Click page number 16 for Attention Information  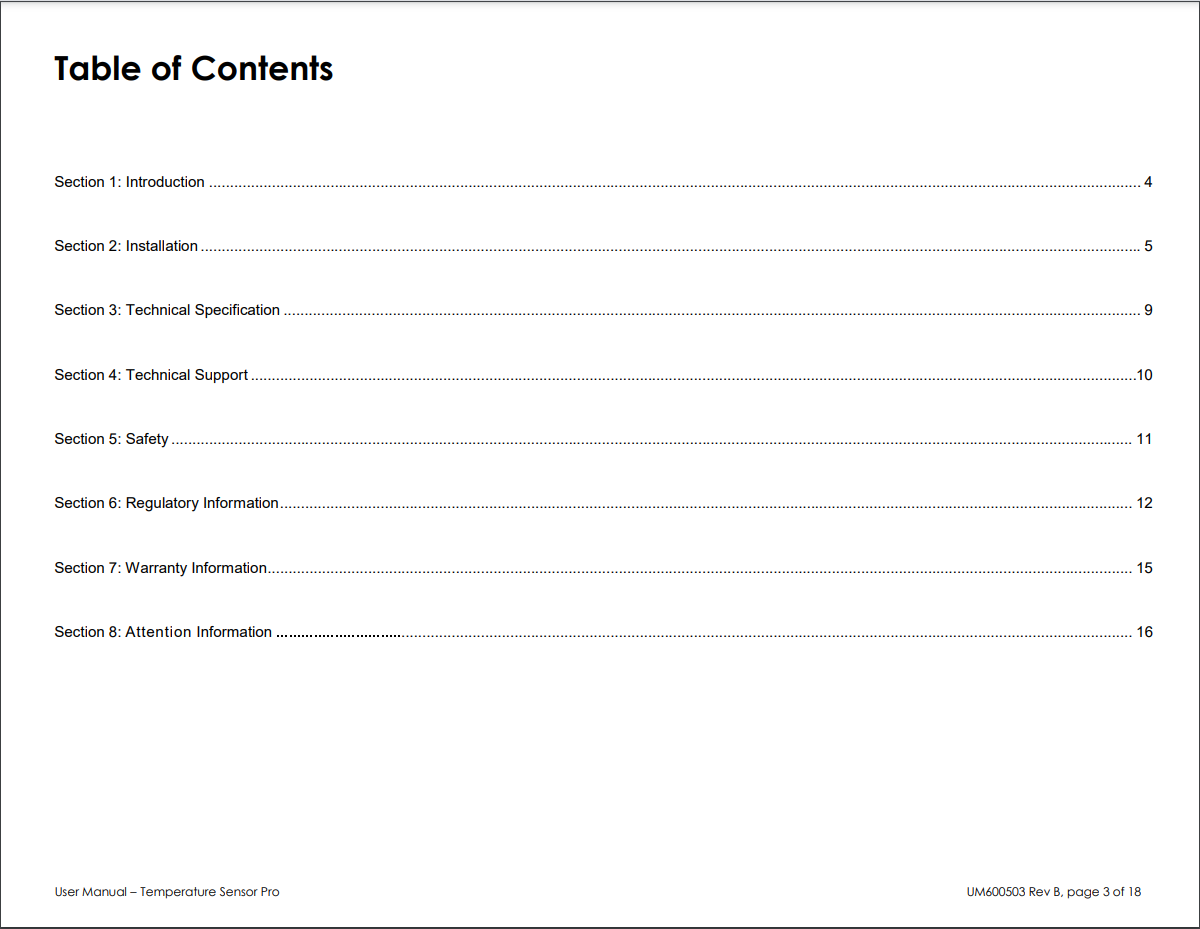click(1145, 632)
